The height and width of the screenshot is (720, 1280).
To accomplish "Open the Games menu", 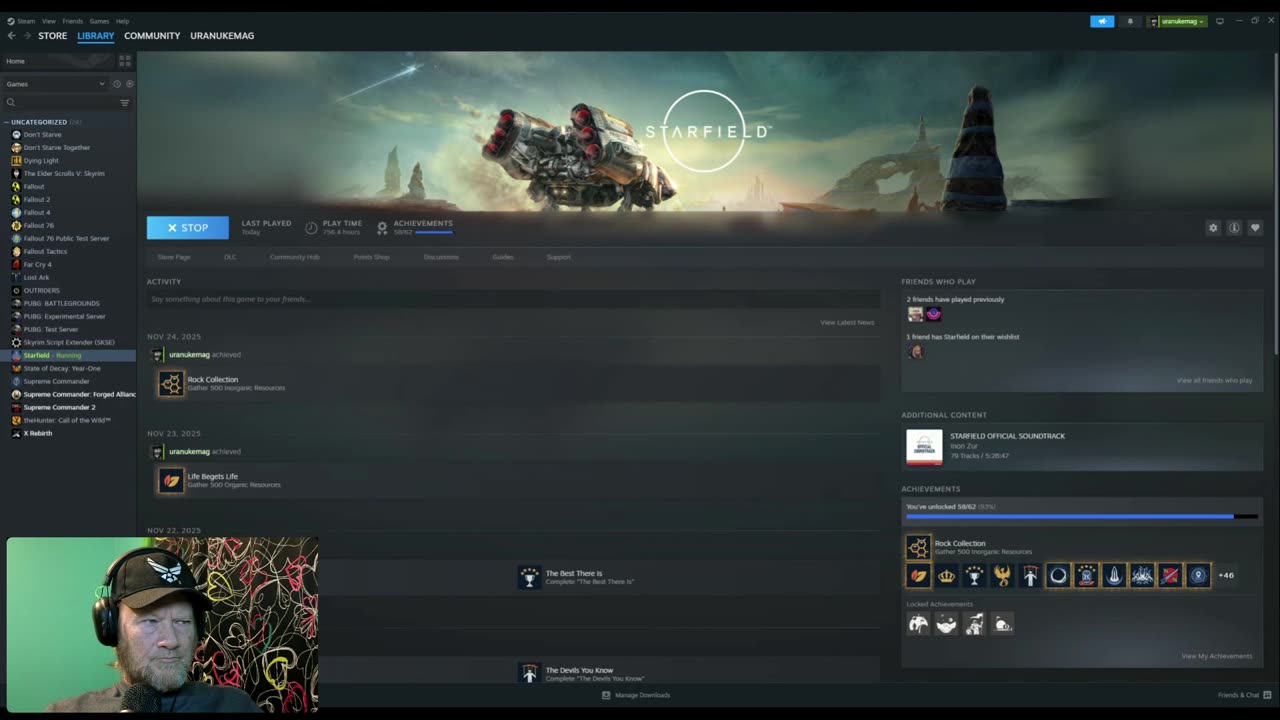I will [x=100, y=21].
